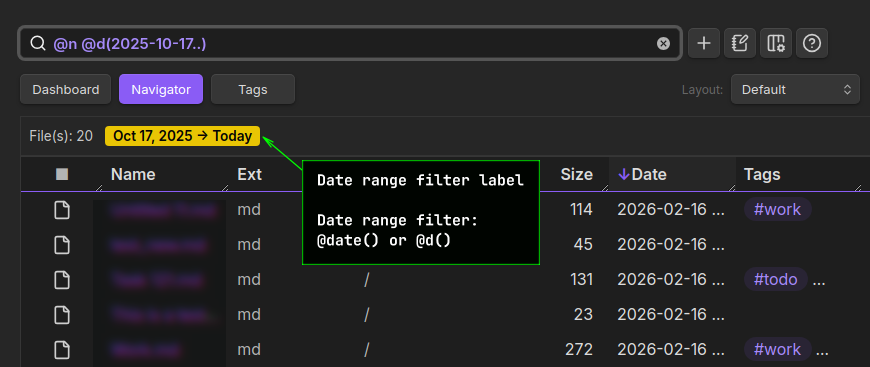This screenshot has height=367, width=870.
Task: Switch to the Dashboard tab
Action: pos(65,89)
